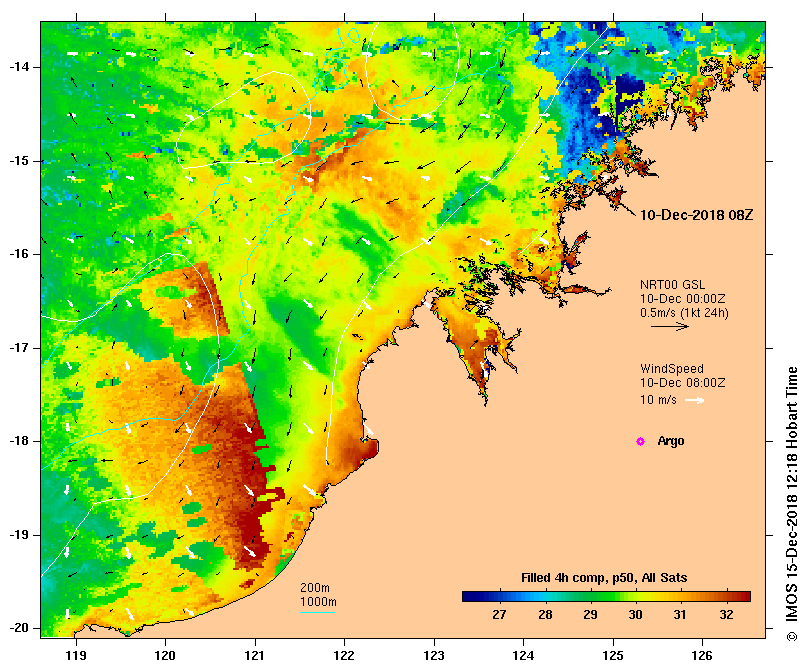Click the dark blue end of the color bar

[468, 597]
